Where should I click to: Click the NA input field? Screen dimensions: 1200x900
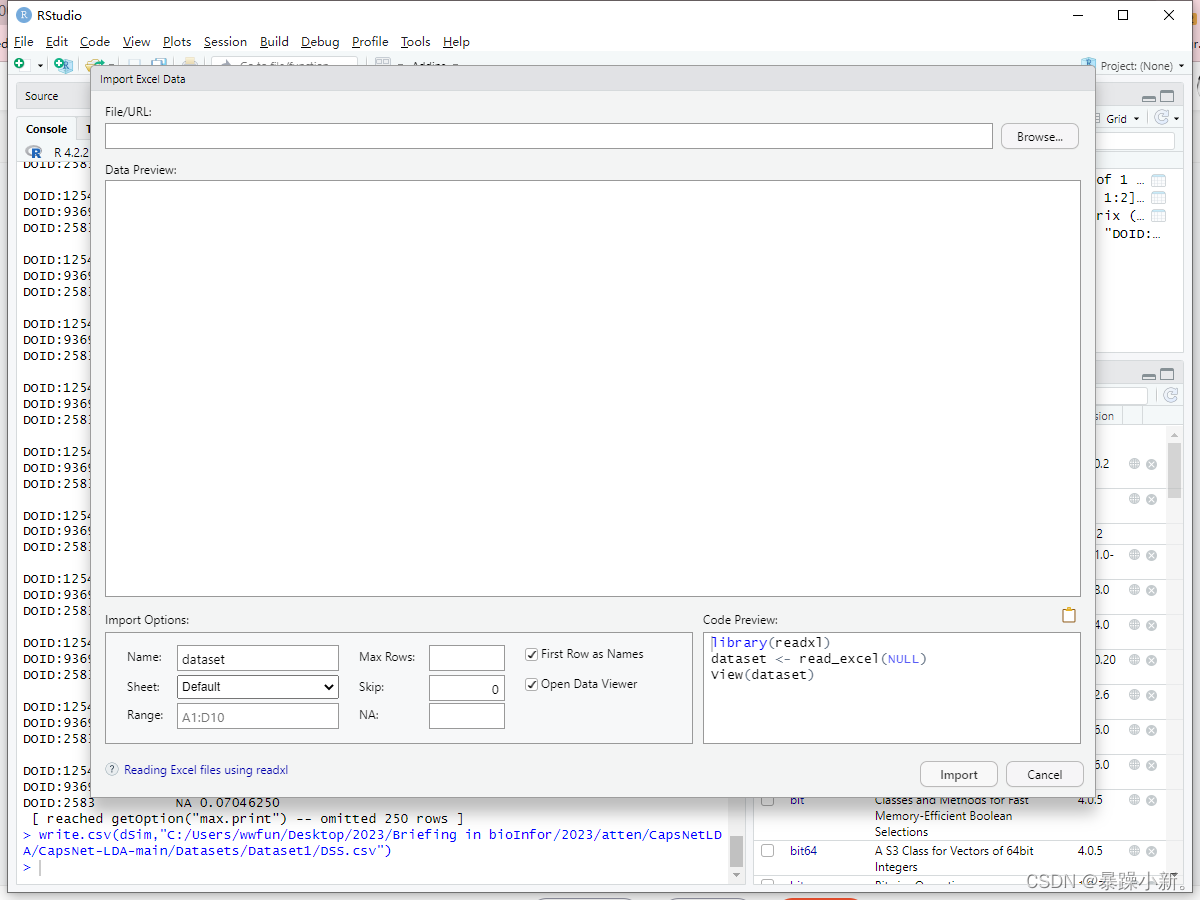point(467,716)
